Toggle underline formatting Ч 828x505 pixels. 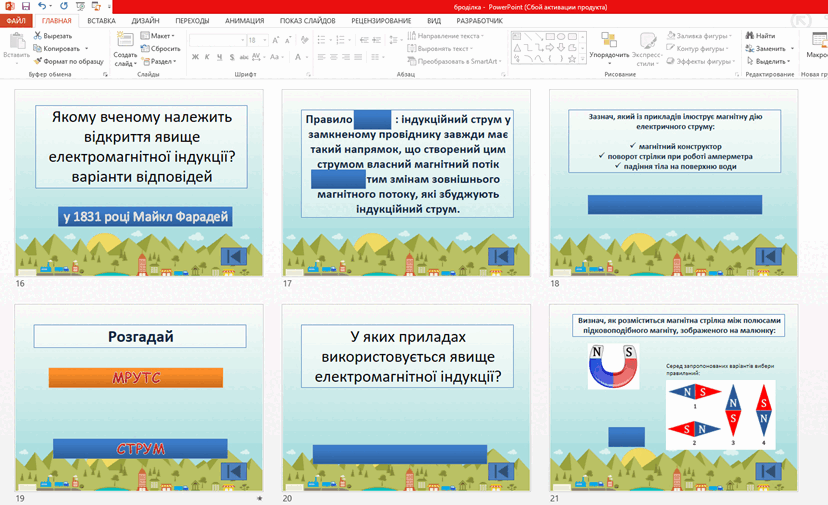coord(219,57)
